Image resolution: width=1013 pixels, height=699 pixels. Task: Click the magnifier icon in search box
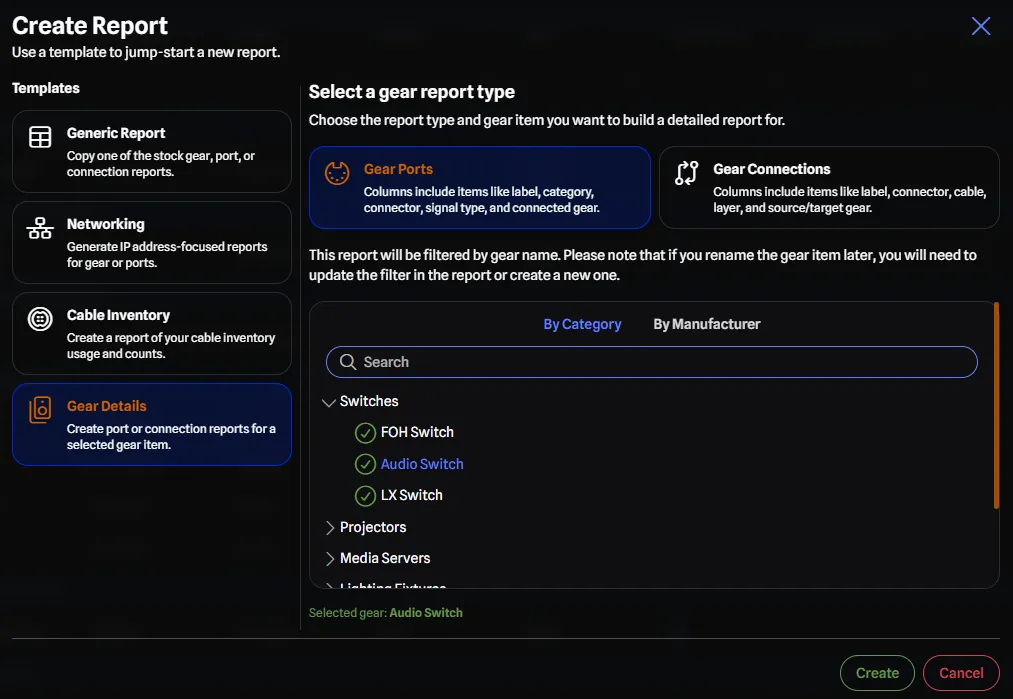348,362
